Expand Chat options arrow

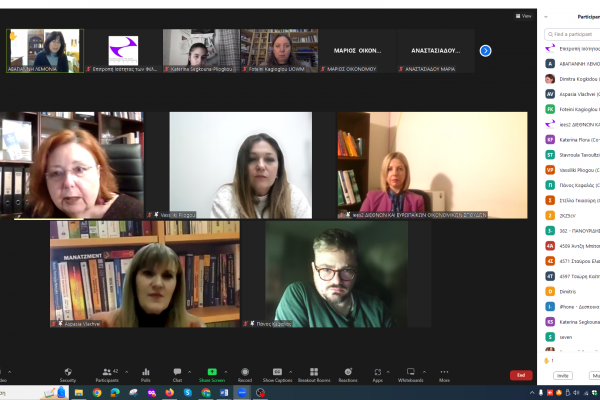189,372
